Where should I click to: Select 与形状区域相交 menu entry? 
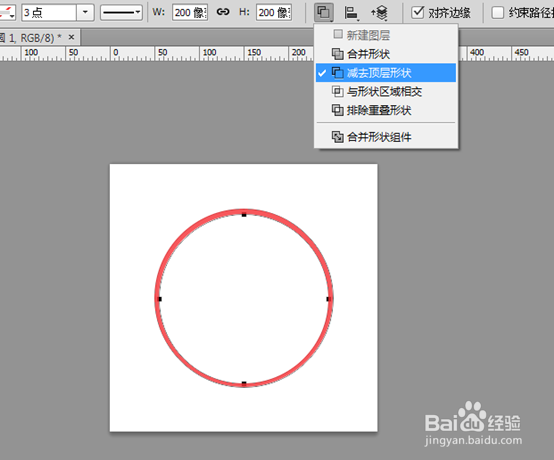pos(386,92)
